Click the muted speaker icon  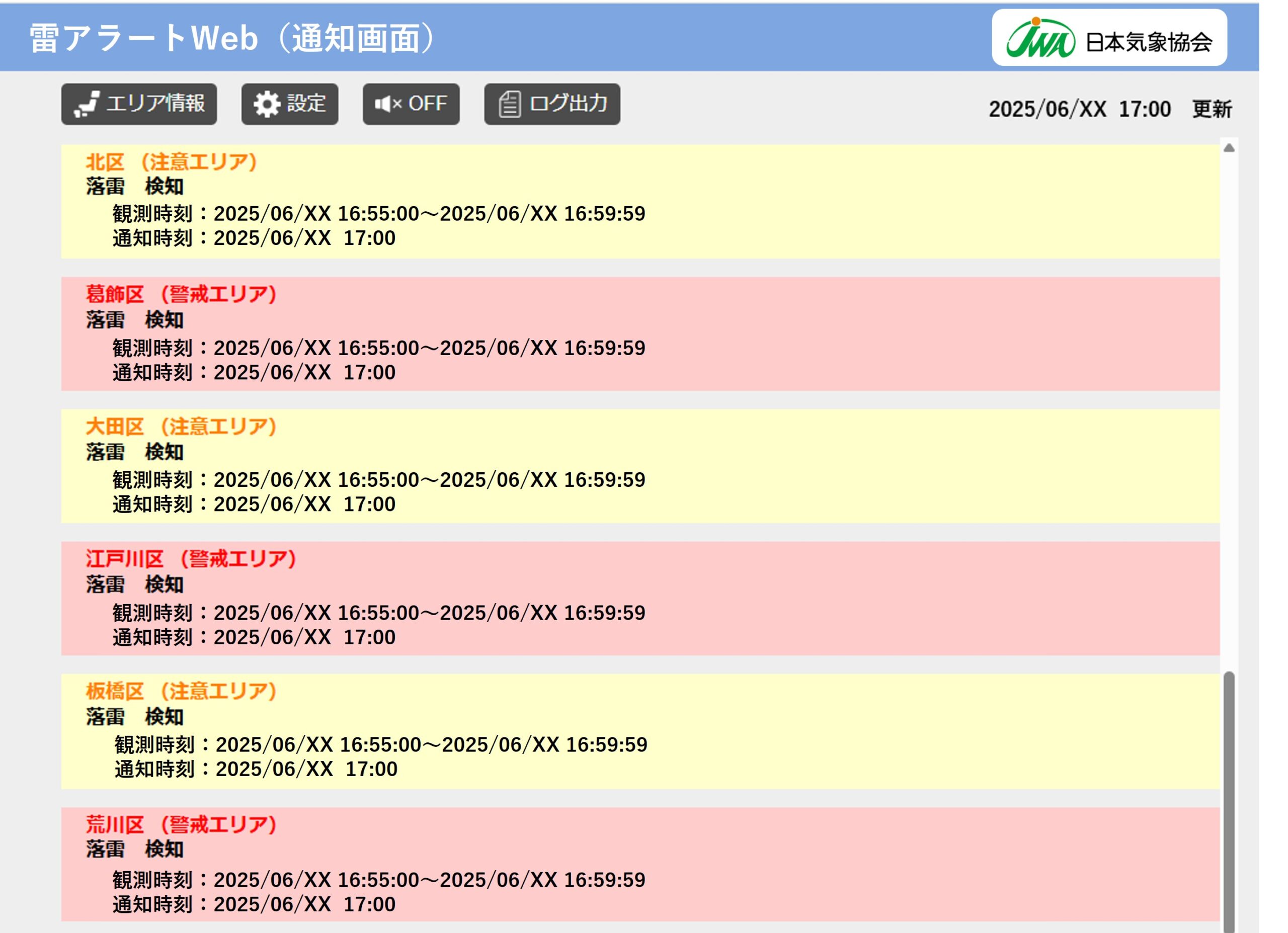pos(388,104)
